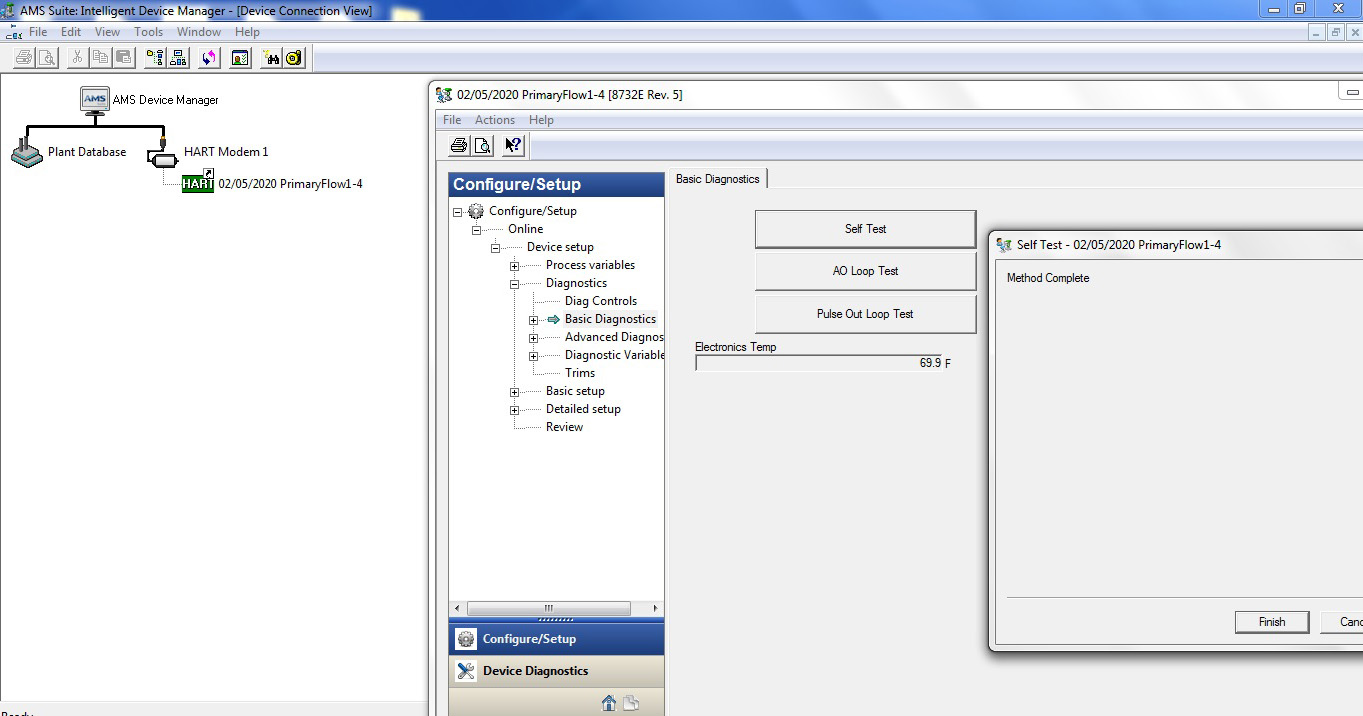Click Print Preview icon in device window
Image resolution: width=1363 pixels, height=716 pixels.
(482, 146)
